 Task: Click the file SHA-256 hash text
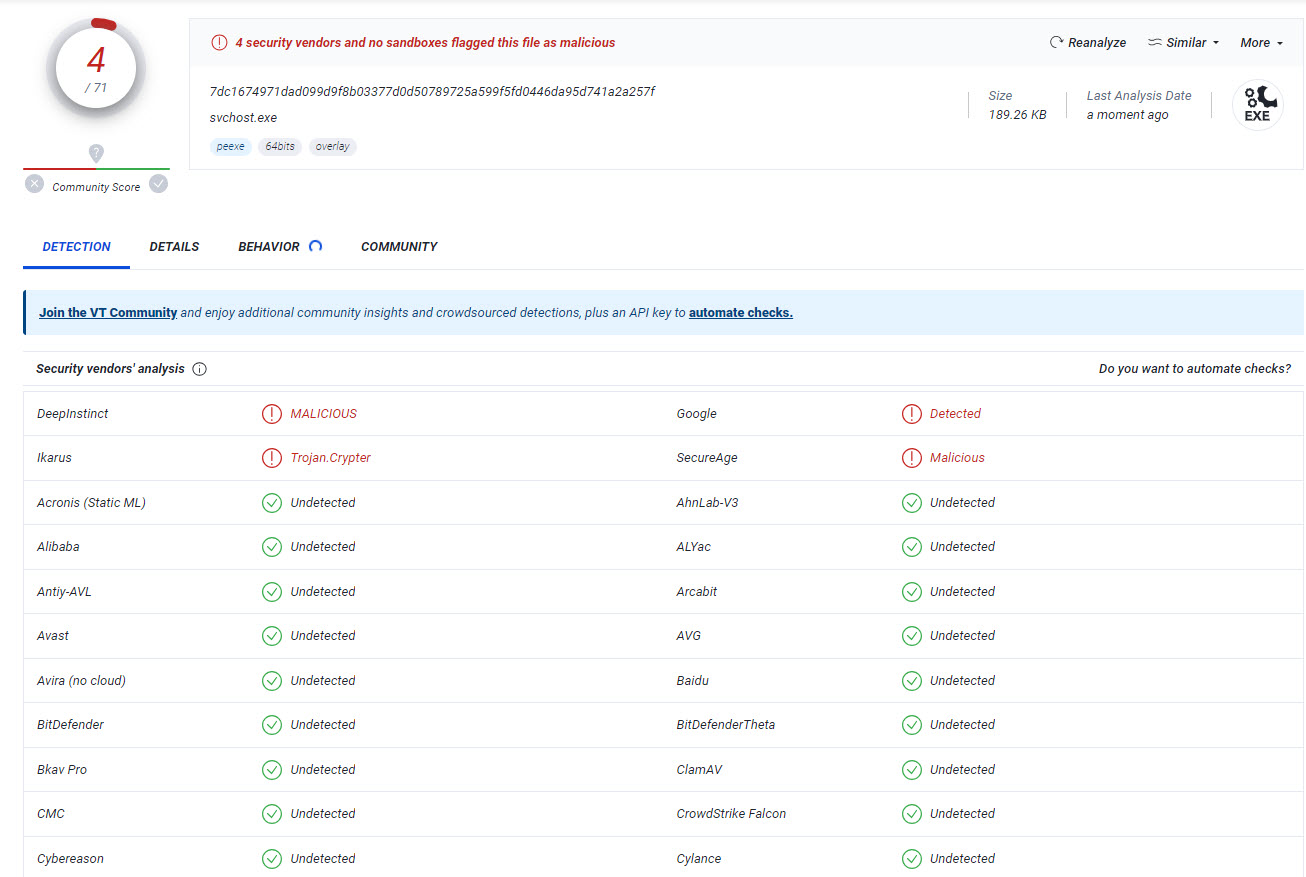click(432, 92)
